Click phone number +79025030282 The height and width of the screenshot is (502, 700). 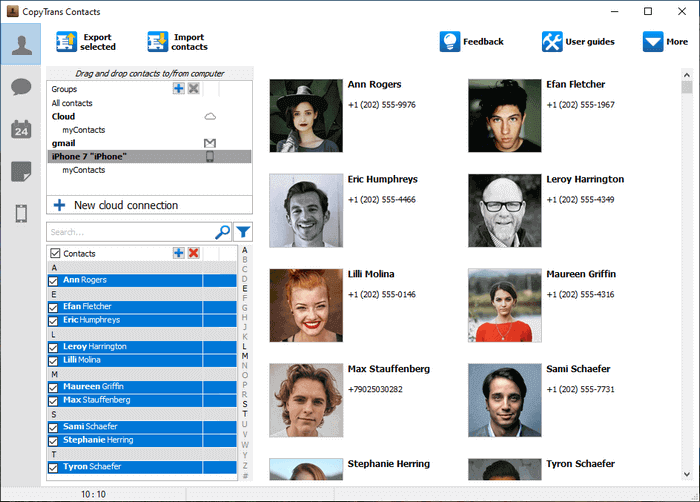click(x=375, y=389)
